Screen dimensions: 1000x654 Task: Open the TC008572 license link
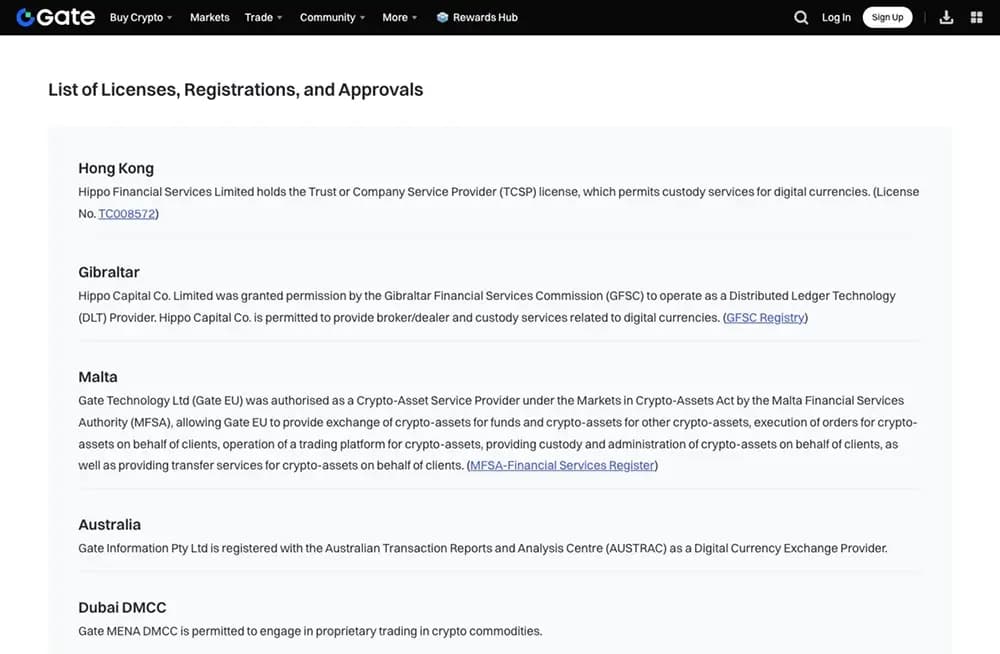coord(127,214)
